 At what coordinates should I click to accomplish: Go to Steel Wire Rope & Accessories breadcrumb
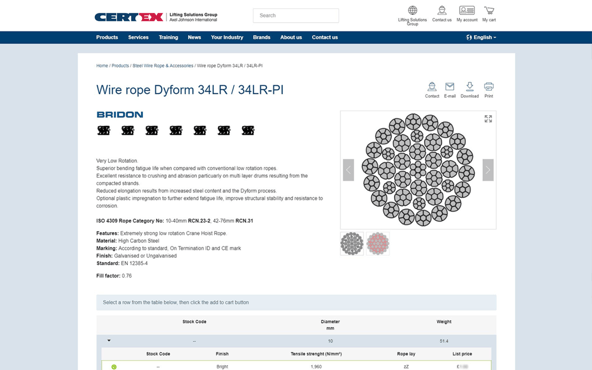pos(163,66)
